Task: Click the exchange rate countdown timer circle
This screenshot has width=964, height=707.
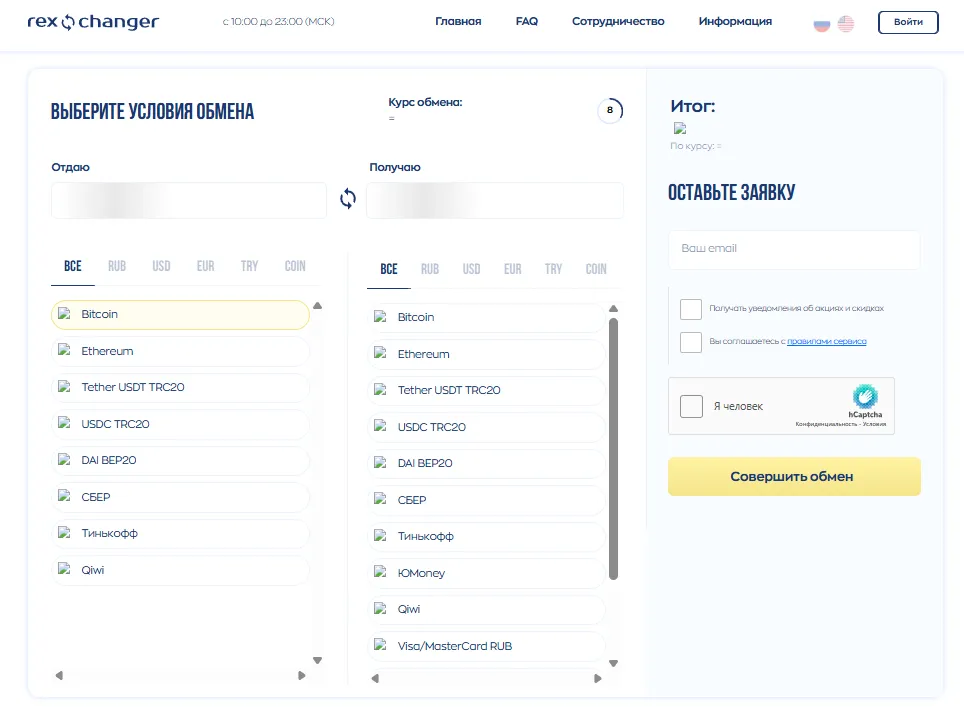Action: [610, 110]
